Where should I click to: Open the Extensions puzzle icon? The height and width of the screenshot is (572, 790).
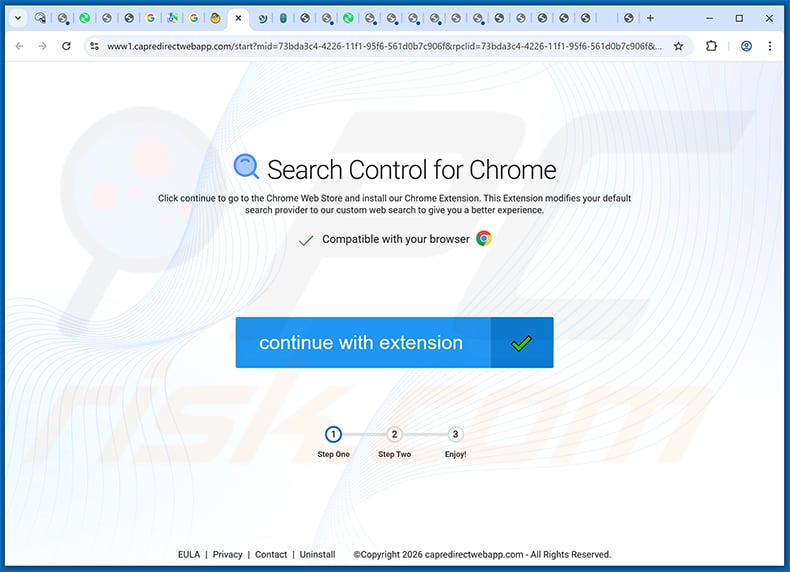[x=711, y=46]
